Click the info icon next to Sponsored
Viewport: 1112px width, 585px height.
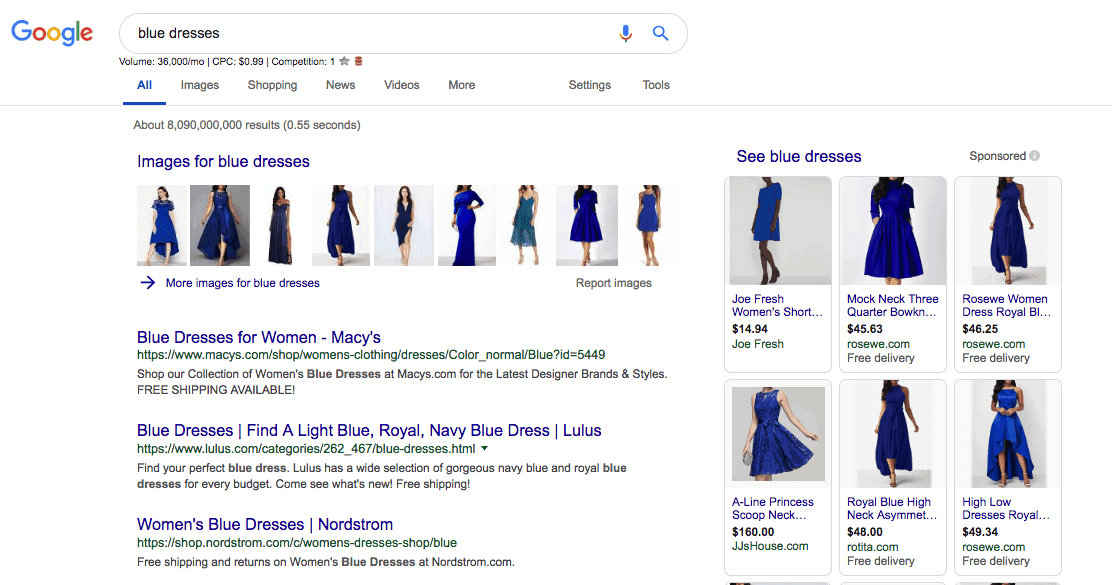[1036, 156]
